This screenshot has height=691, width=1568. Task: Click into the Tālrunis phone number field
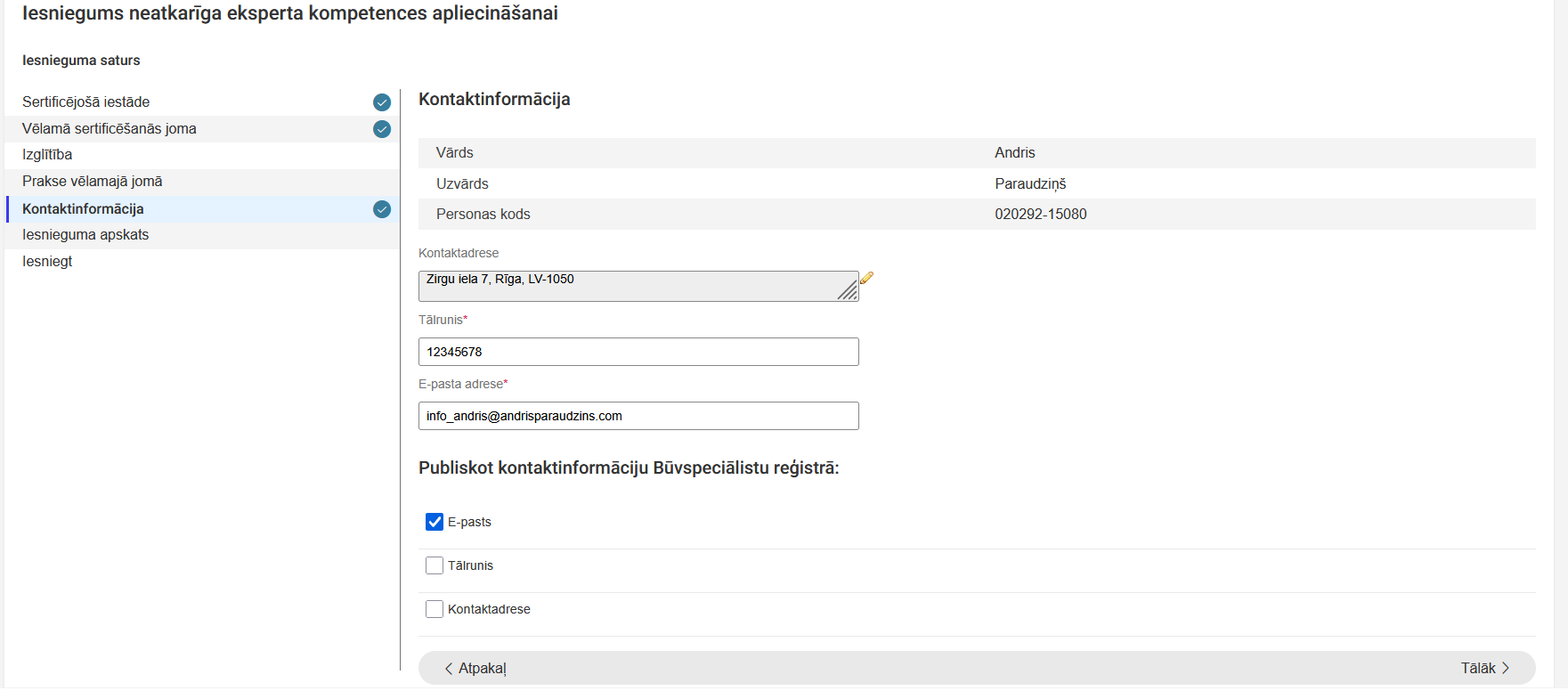[x=638, y=352]
